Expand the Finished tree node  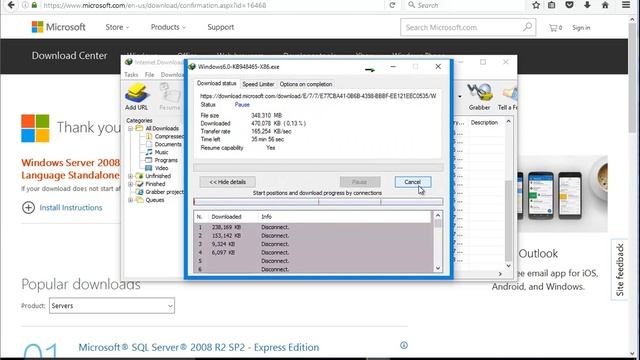131,184
